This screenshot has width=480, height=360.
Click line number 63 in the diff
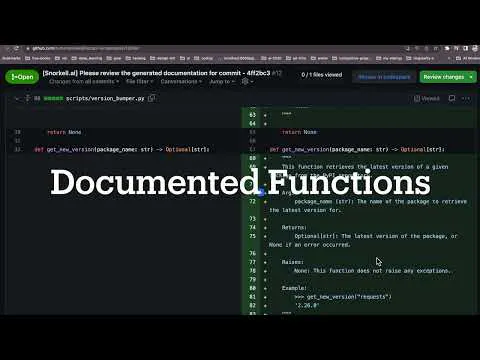pyautogui.click(x=252, y=115)
